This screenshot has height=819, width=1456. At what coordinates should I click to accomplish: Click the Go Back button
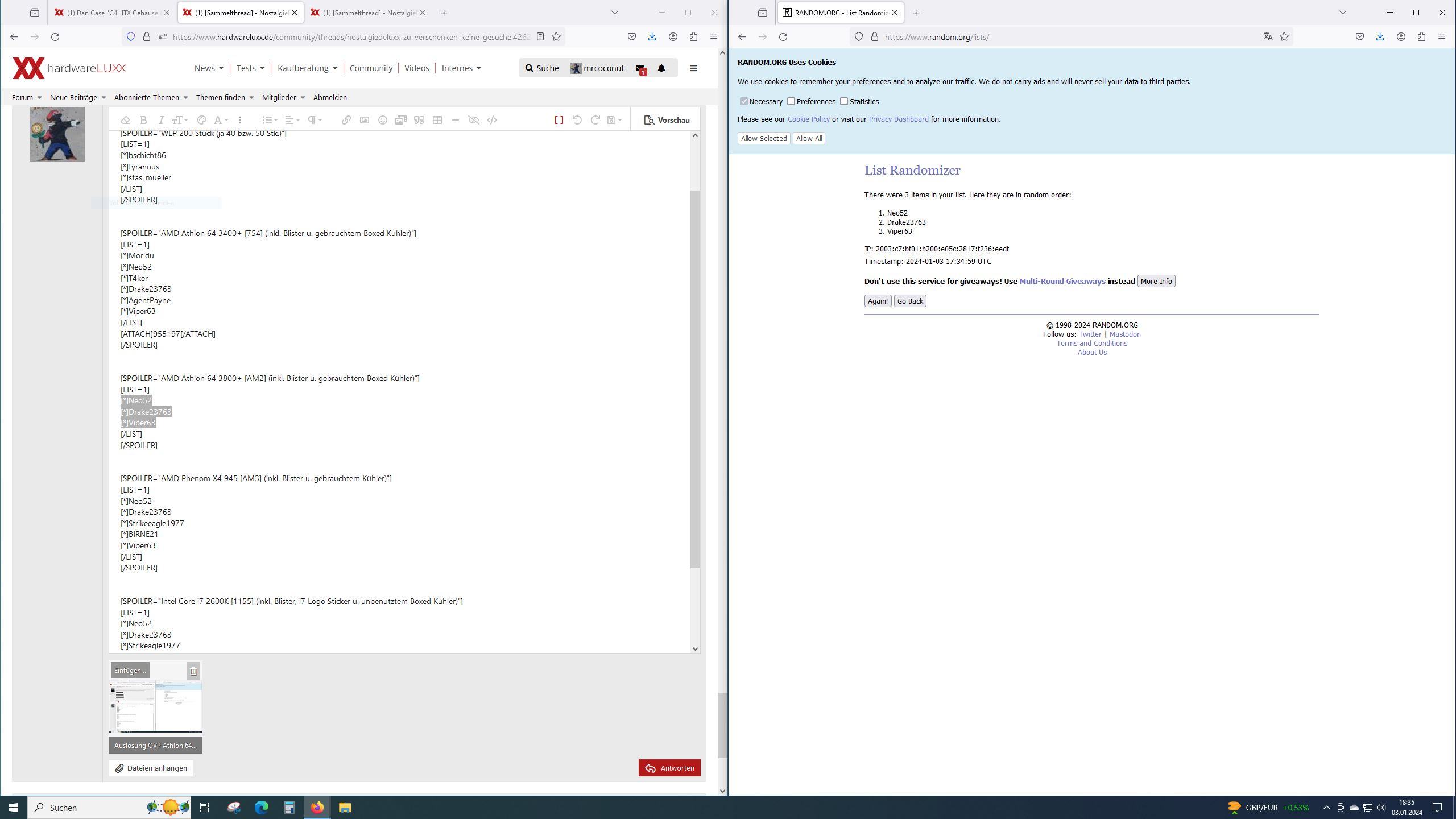click(x=910, y=301)
